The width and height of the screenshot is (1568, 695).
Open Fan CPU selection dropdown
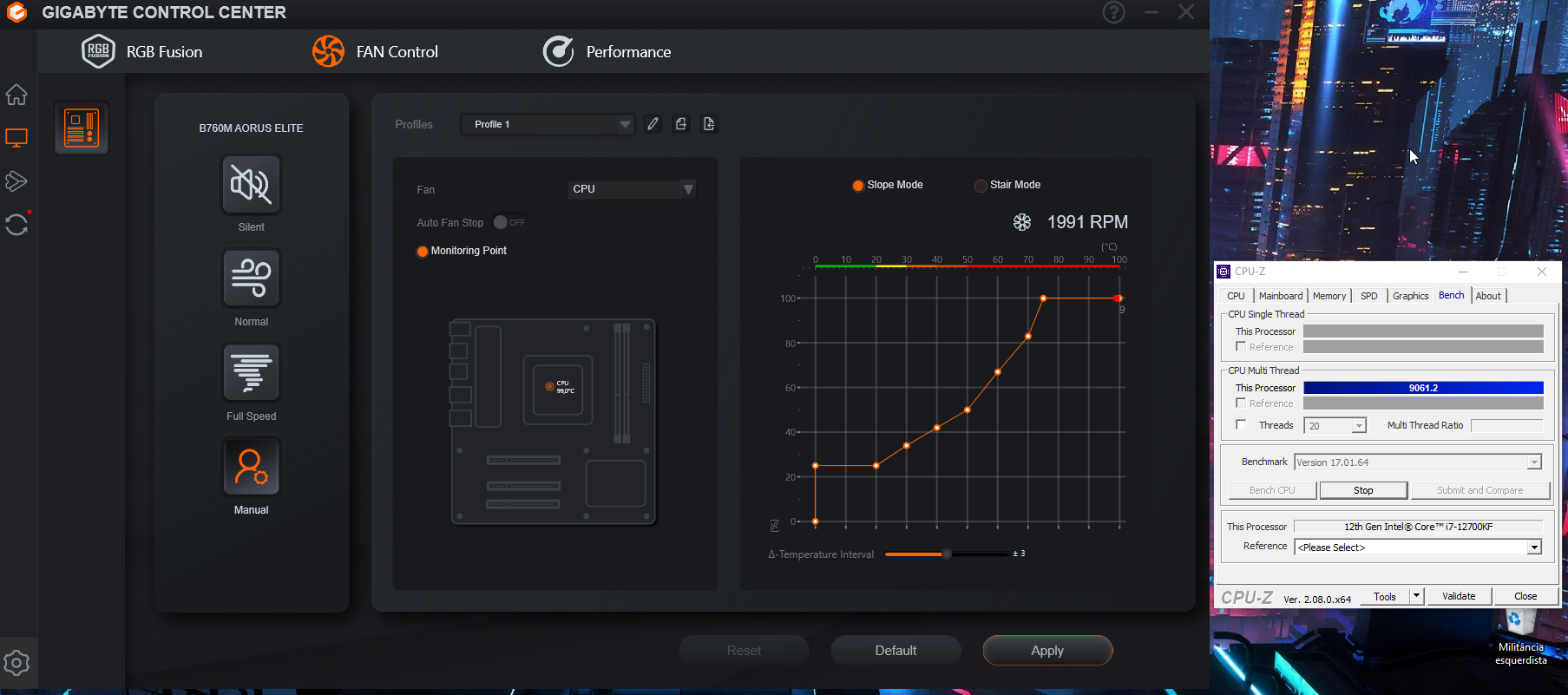[632, 188]
